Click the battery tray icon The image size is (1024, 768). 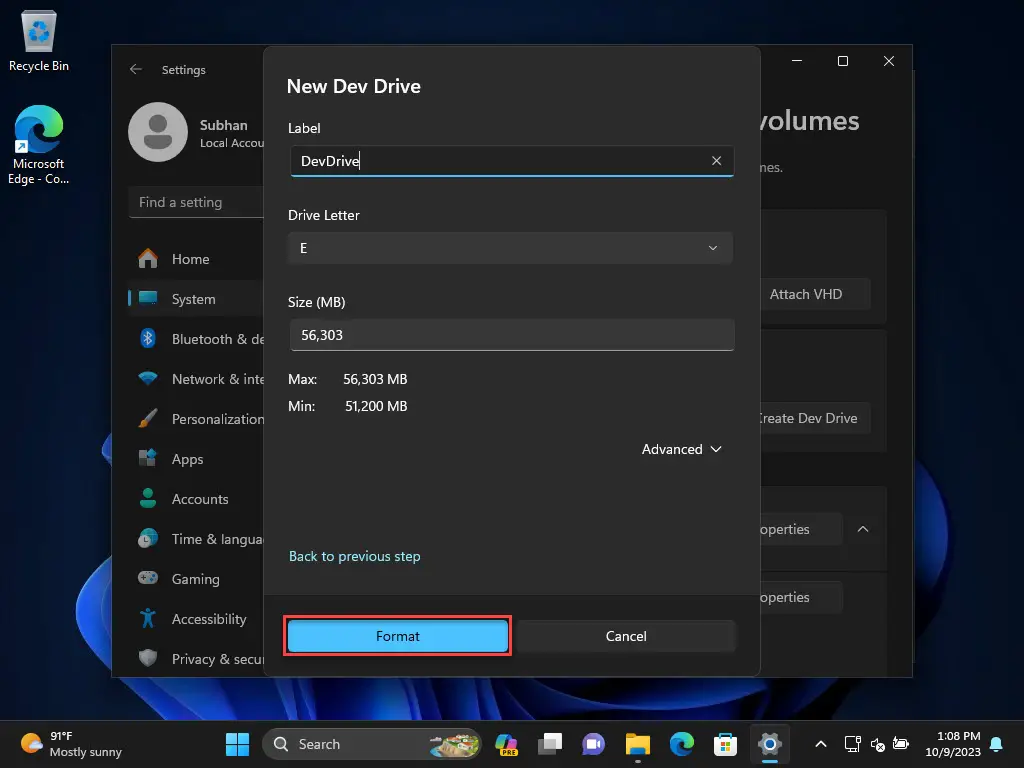(901, 744)
